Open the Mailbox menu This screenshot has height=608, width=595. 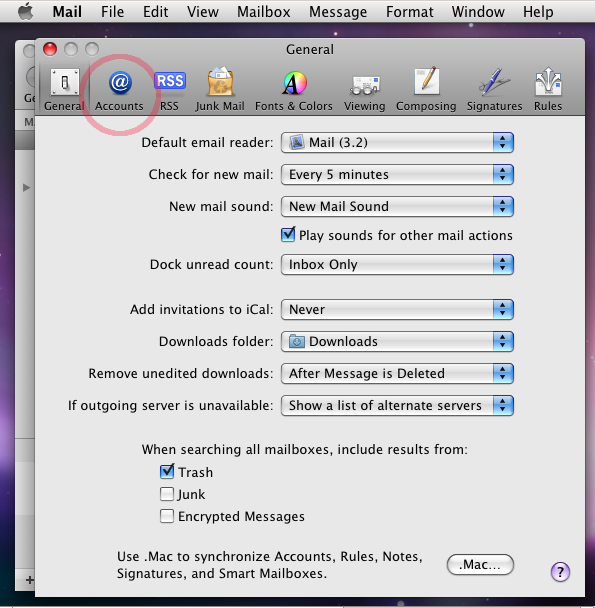(x=264, y=12)
